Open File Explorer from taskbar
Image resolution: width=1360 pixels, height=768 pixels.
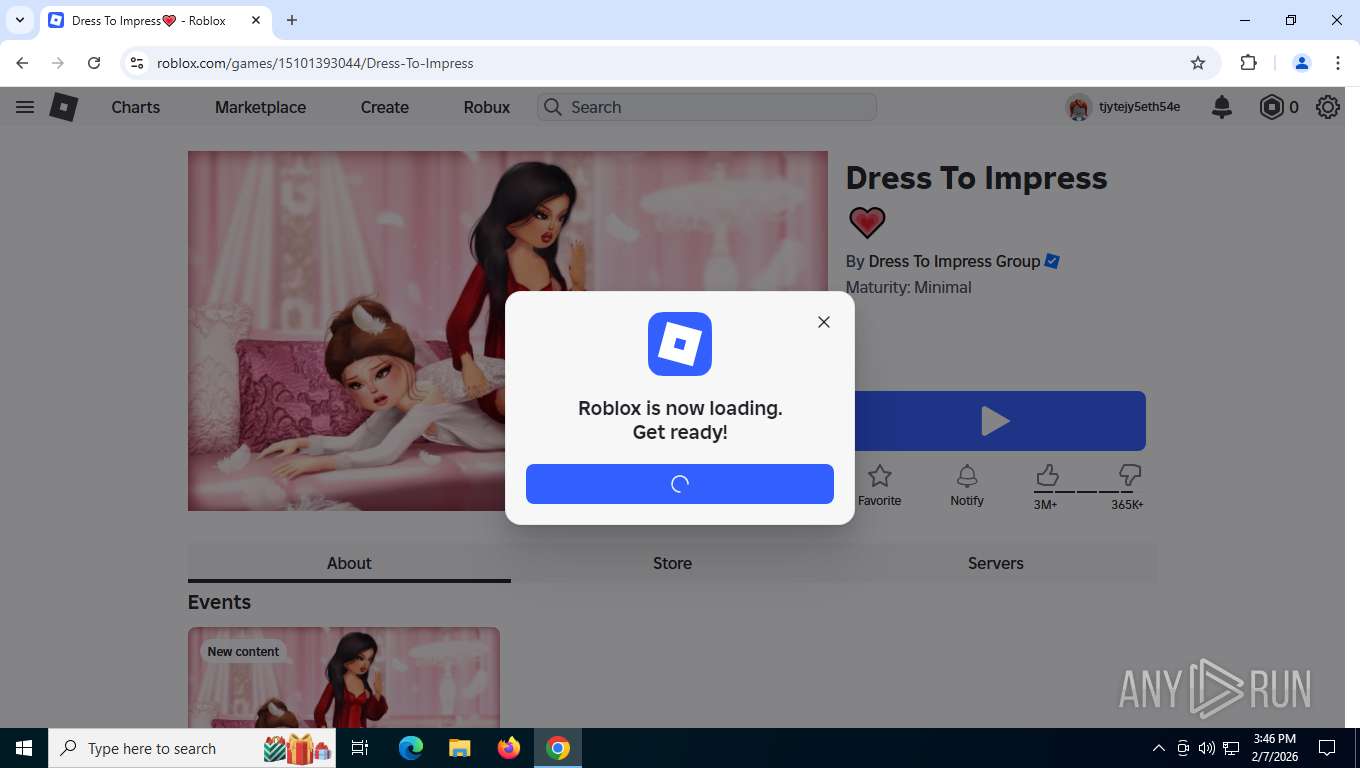coord(459,748)
